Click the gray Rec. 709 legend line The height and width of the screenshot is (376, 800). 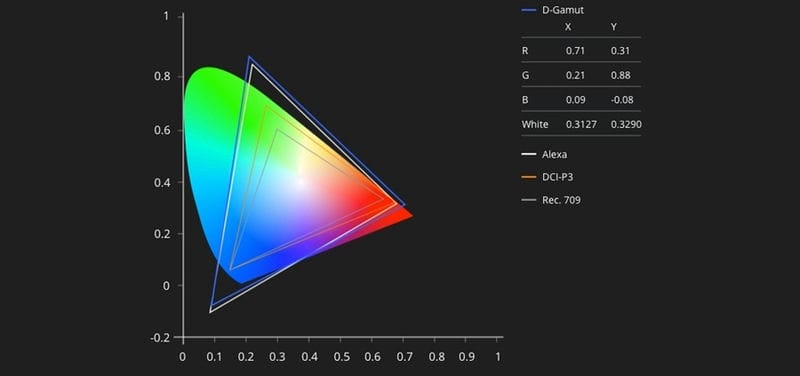[x=529, y=200]
